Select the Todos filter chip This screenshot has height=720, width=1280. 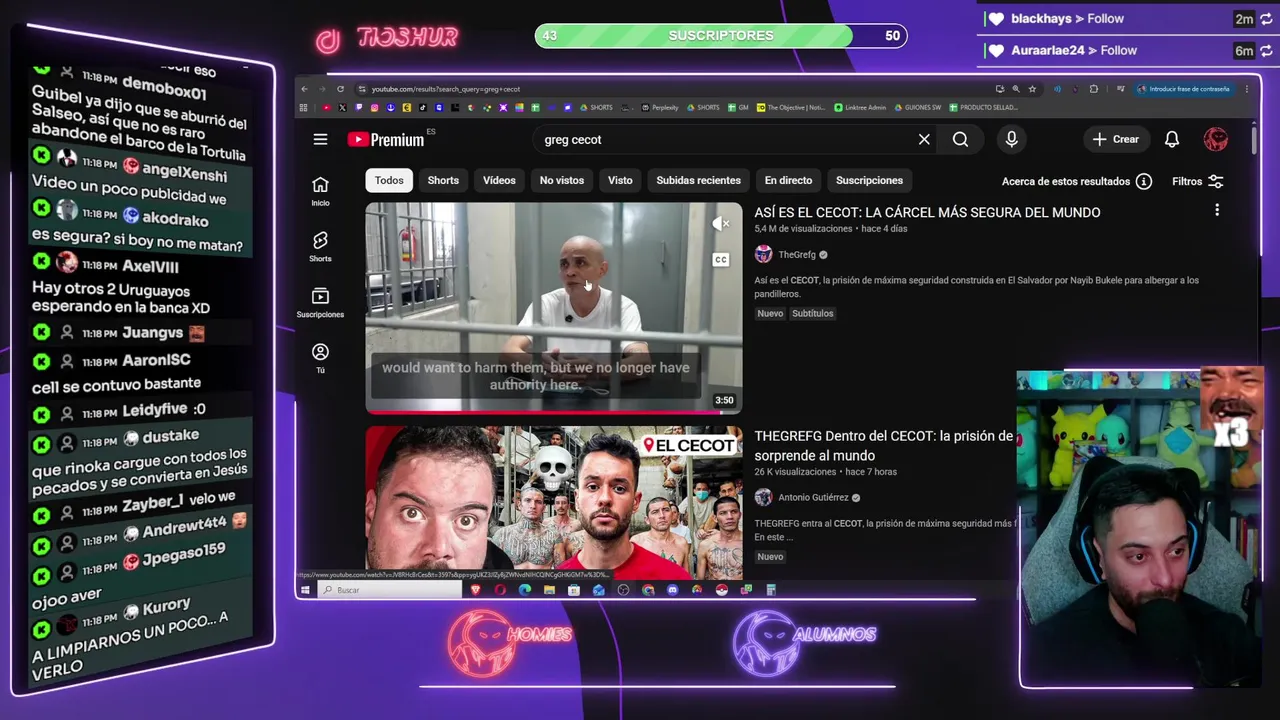pyautogui.click(x=389, y=180)
